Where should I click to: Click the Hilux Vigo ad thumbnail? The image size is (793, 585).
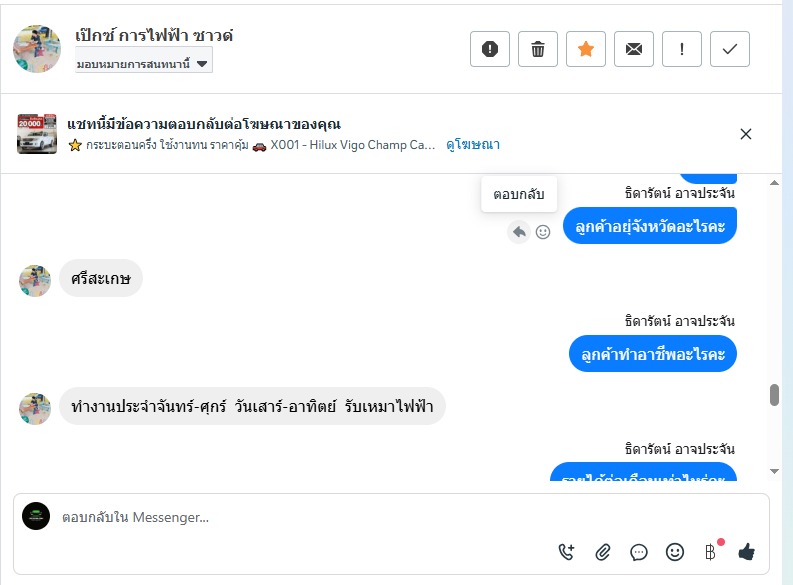(x=37, y=134)
